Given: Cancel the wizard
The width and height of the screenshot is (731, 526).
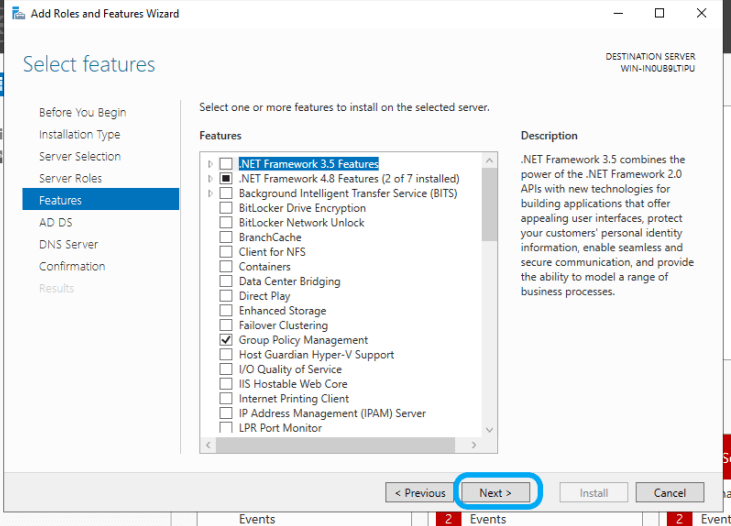Looking at the screenshot, I should point(669,492).
